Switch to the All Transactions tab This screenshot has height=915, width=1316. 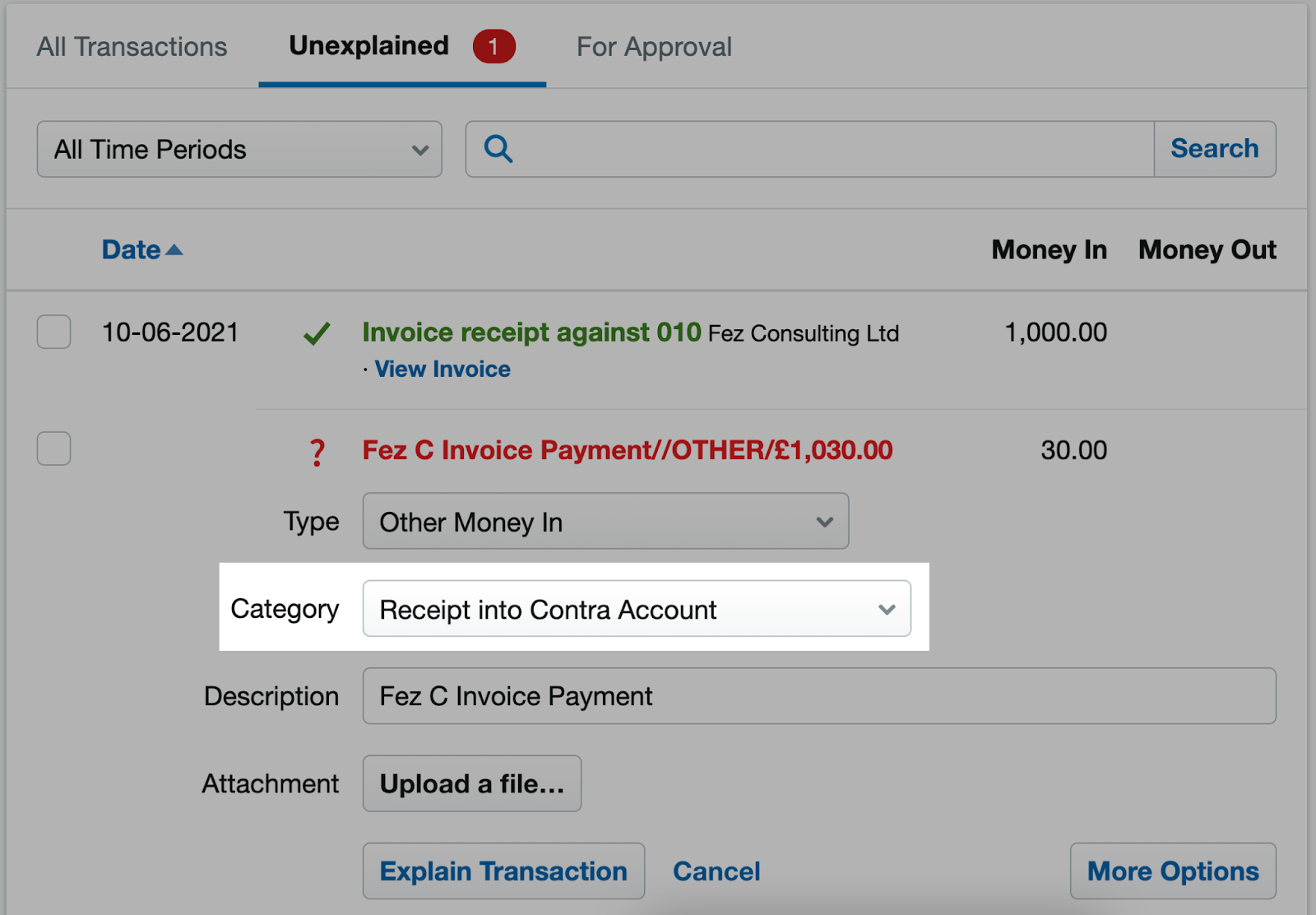click(x=132, y=47)
